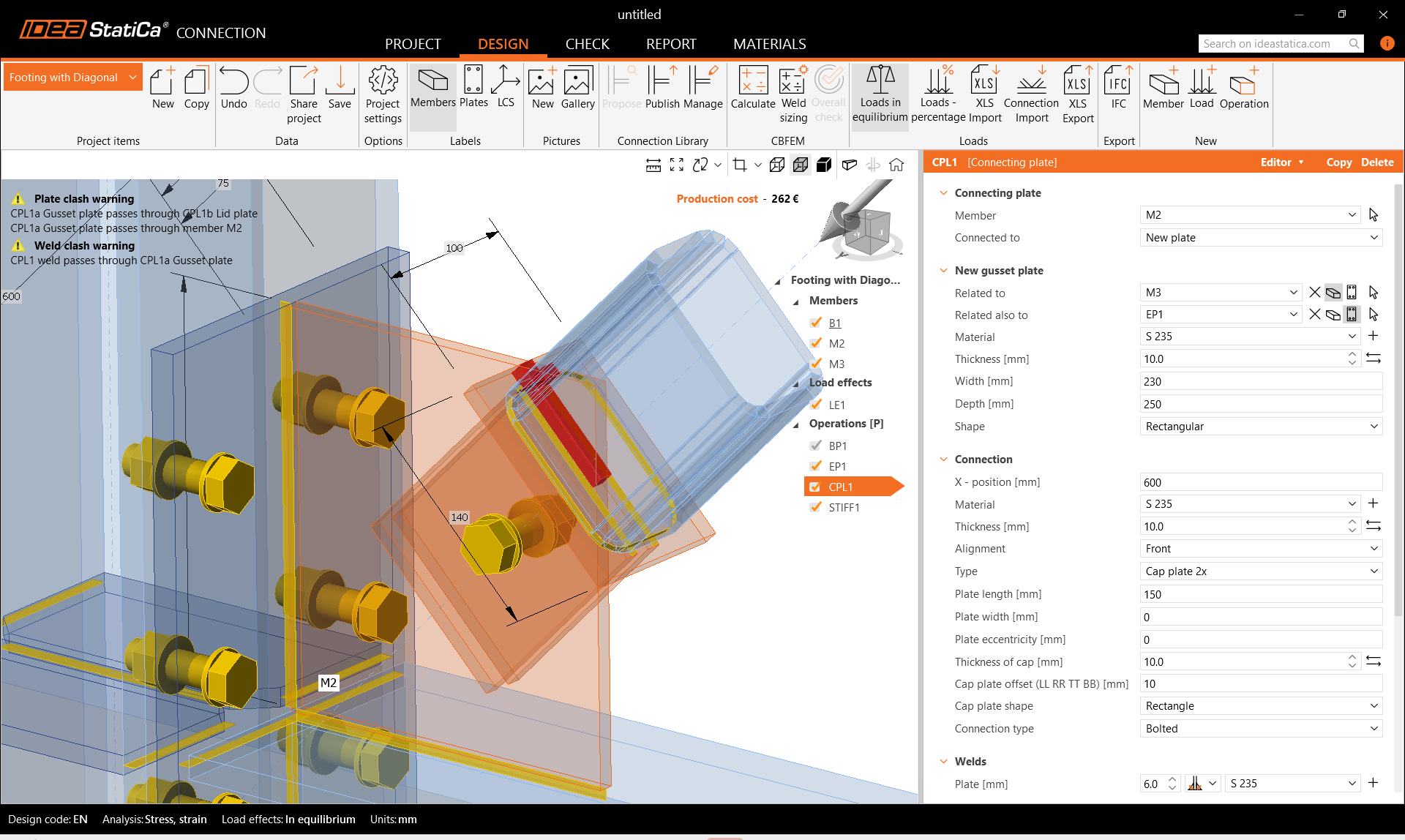Viewport: 1405px width, 840px height.
Task: Select EP1 operation in tree
Action: [x=837, y=466]
